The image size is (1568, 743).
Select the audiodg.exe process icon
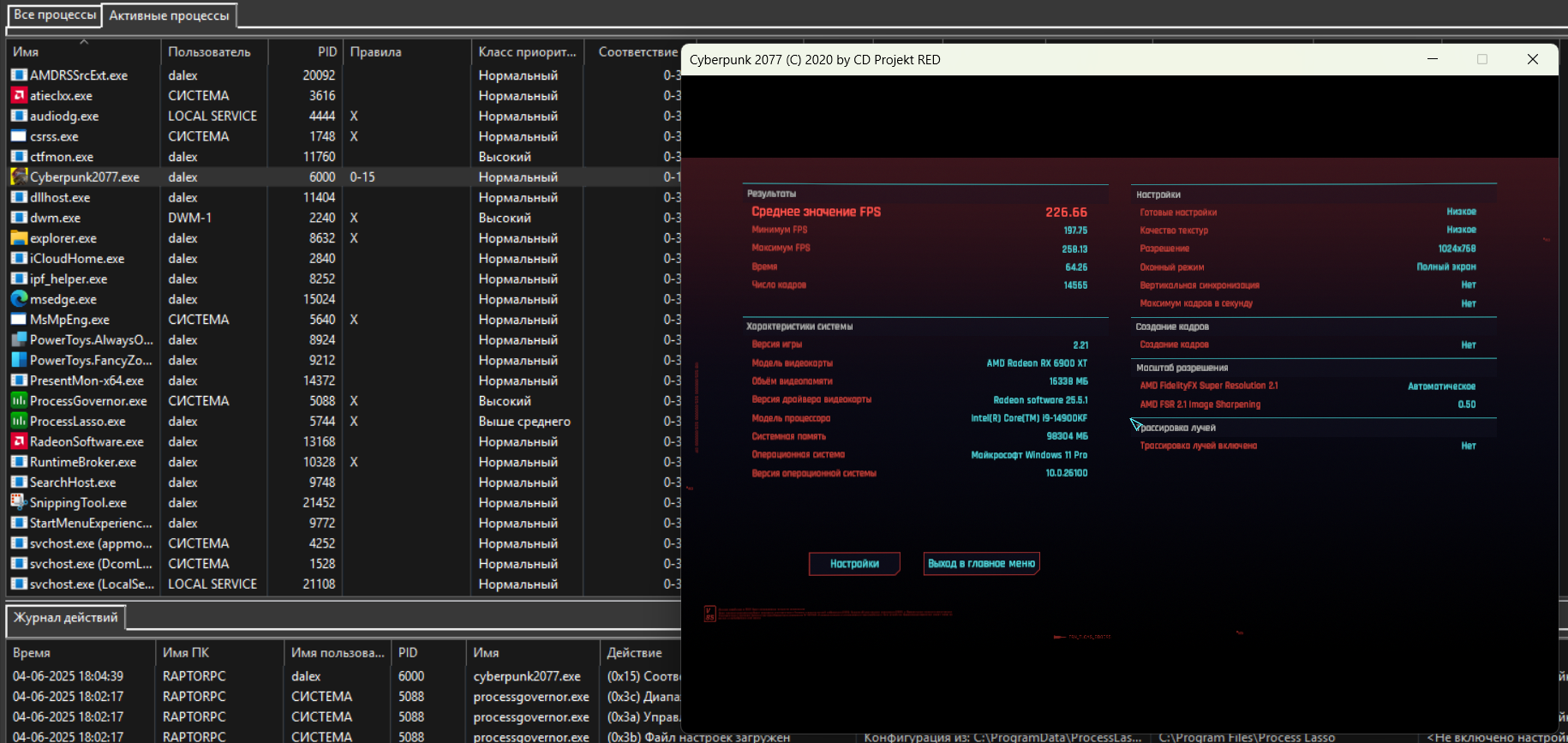(x=19, y=116)
